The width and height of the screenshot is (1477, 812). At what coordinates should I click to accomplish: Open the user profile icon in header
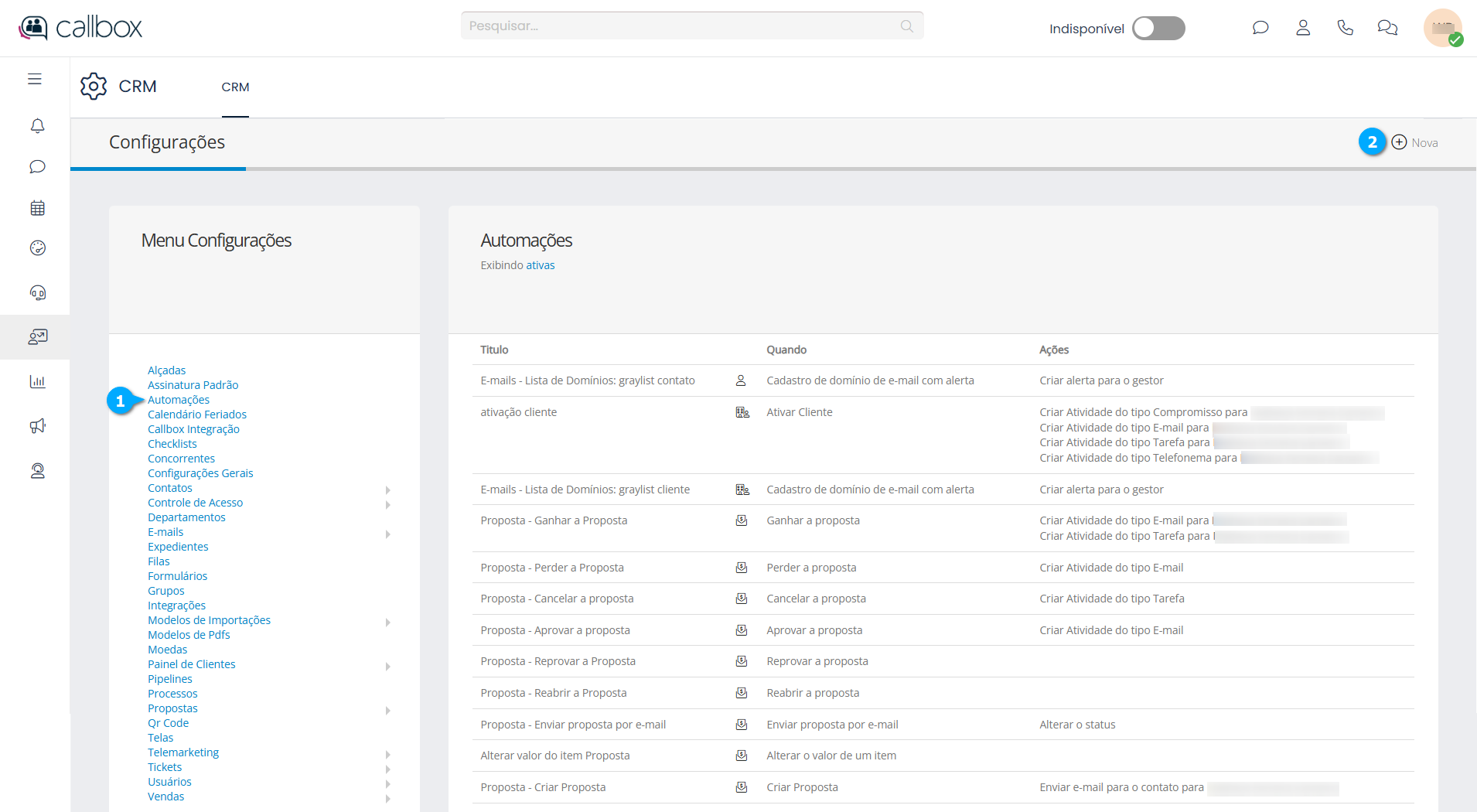1303,28
